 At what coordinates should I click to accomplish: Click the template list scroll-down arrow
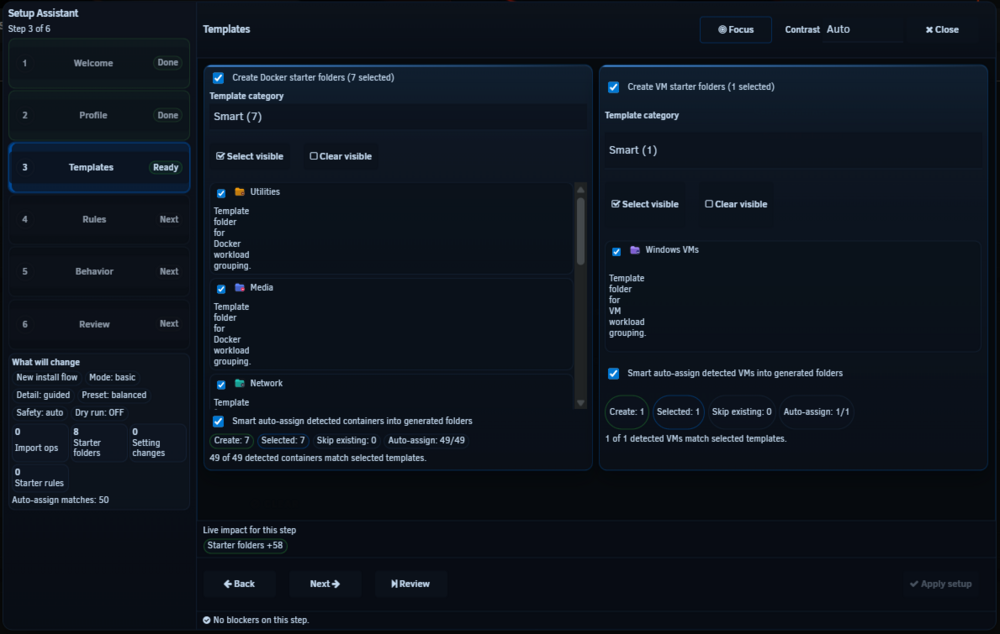580,403
